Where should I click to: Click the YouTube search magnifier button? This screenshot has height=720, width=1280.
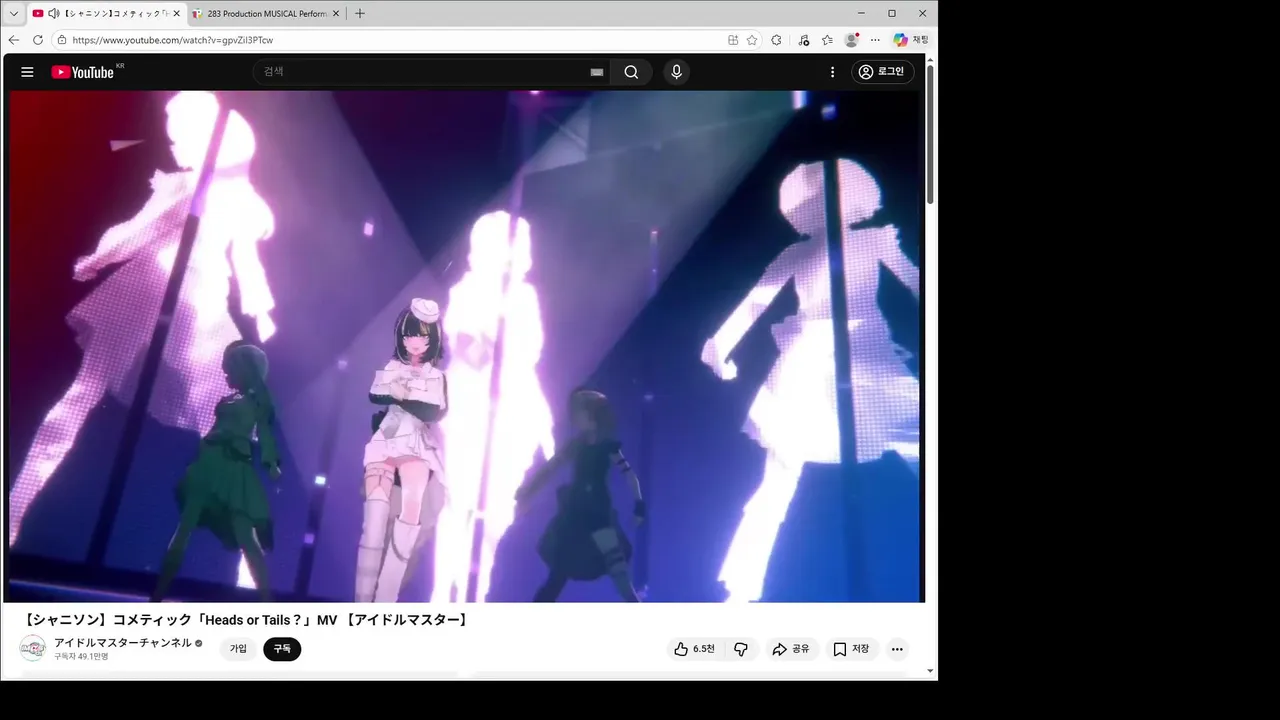point(631,72)
